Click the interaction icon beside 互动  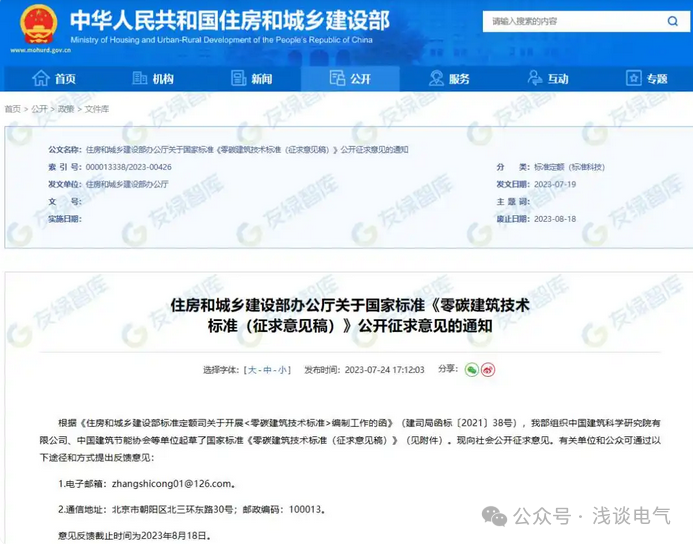[x=535, y=78]
